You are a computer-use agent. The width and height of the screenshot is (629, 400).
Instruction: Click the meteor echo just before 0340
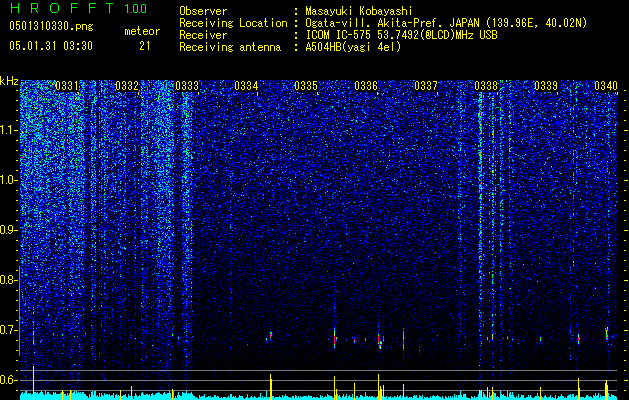[x=607, y=333]
